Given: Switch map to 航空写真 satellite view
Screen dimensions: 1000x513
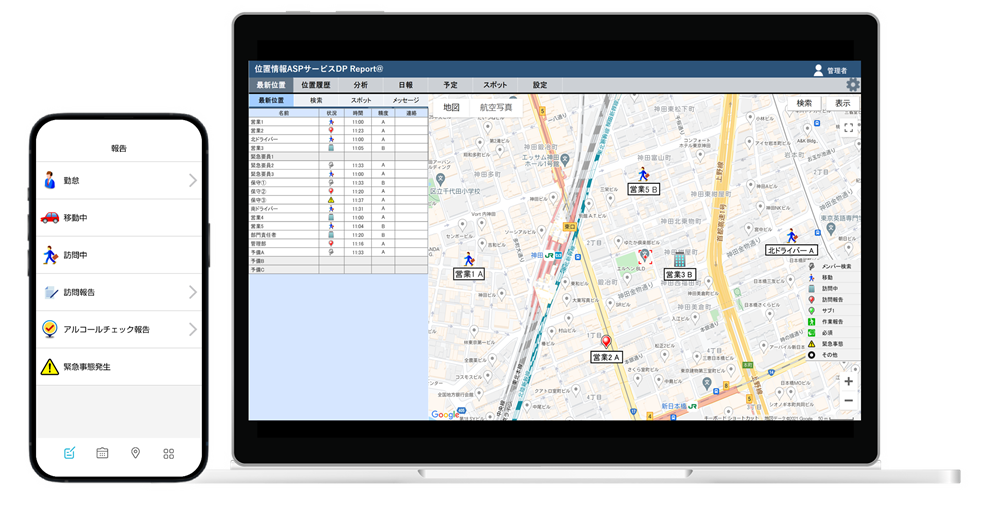Looking at the screenshot, I should point(496,107).
